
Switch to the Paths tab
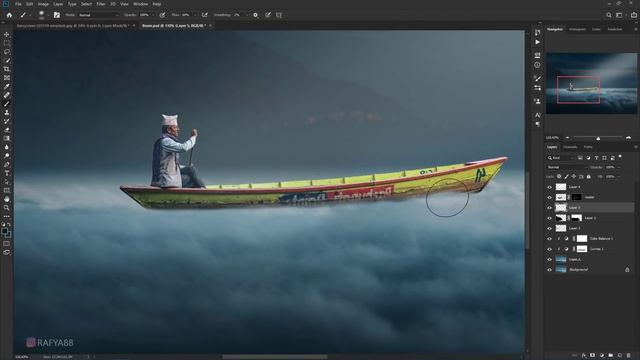[588, 147]
